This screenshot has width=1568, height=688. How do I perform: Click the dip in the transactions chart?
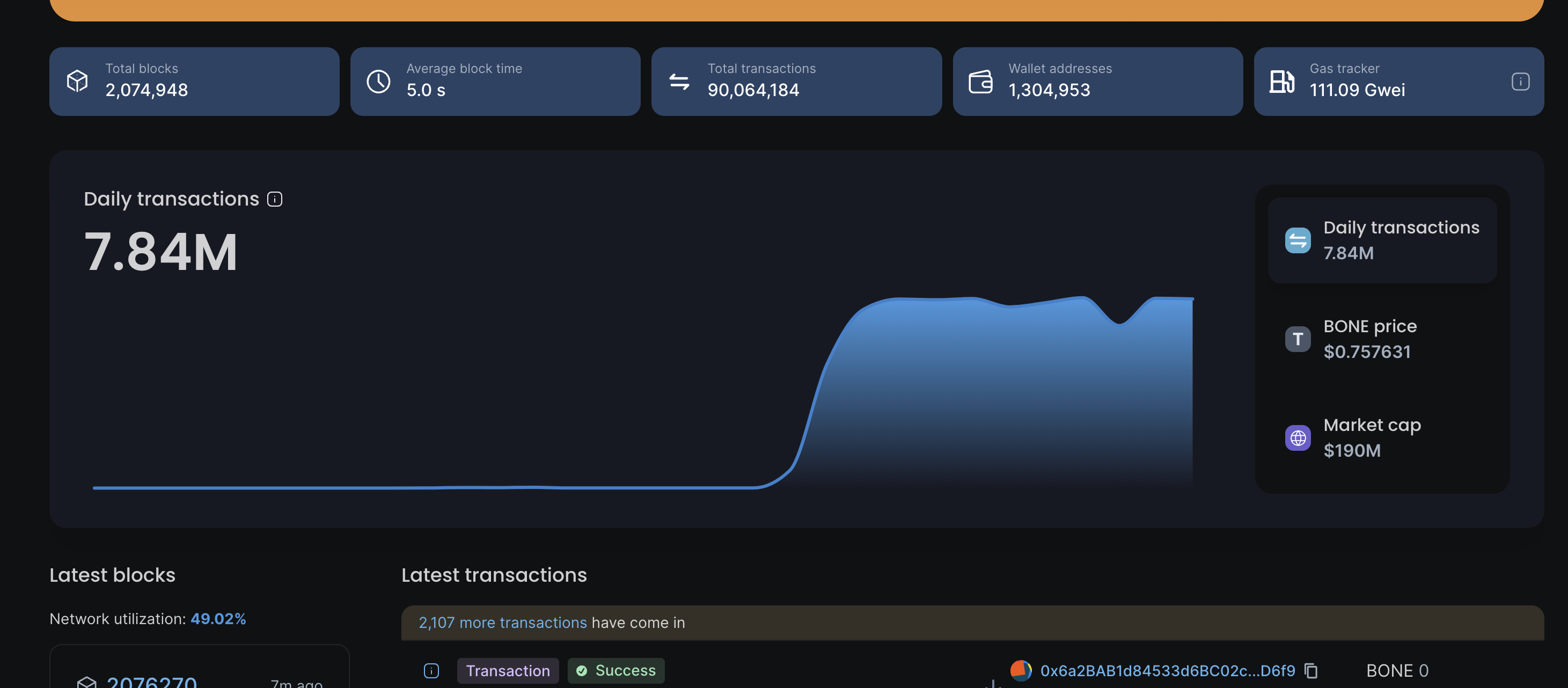[1119, 324]
